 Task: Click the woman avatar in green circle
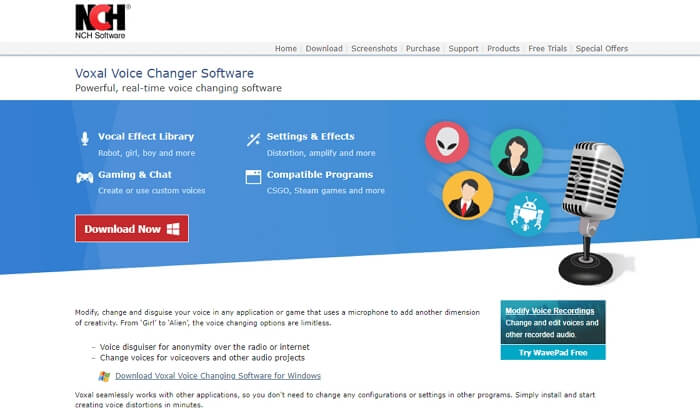516,154
